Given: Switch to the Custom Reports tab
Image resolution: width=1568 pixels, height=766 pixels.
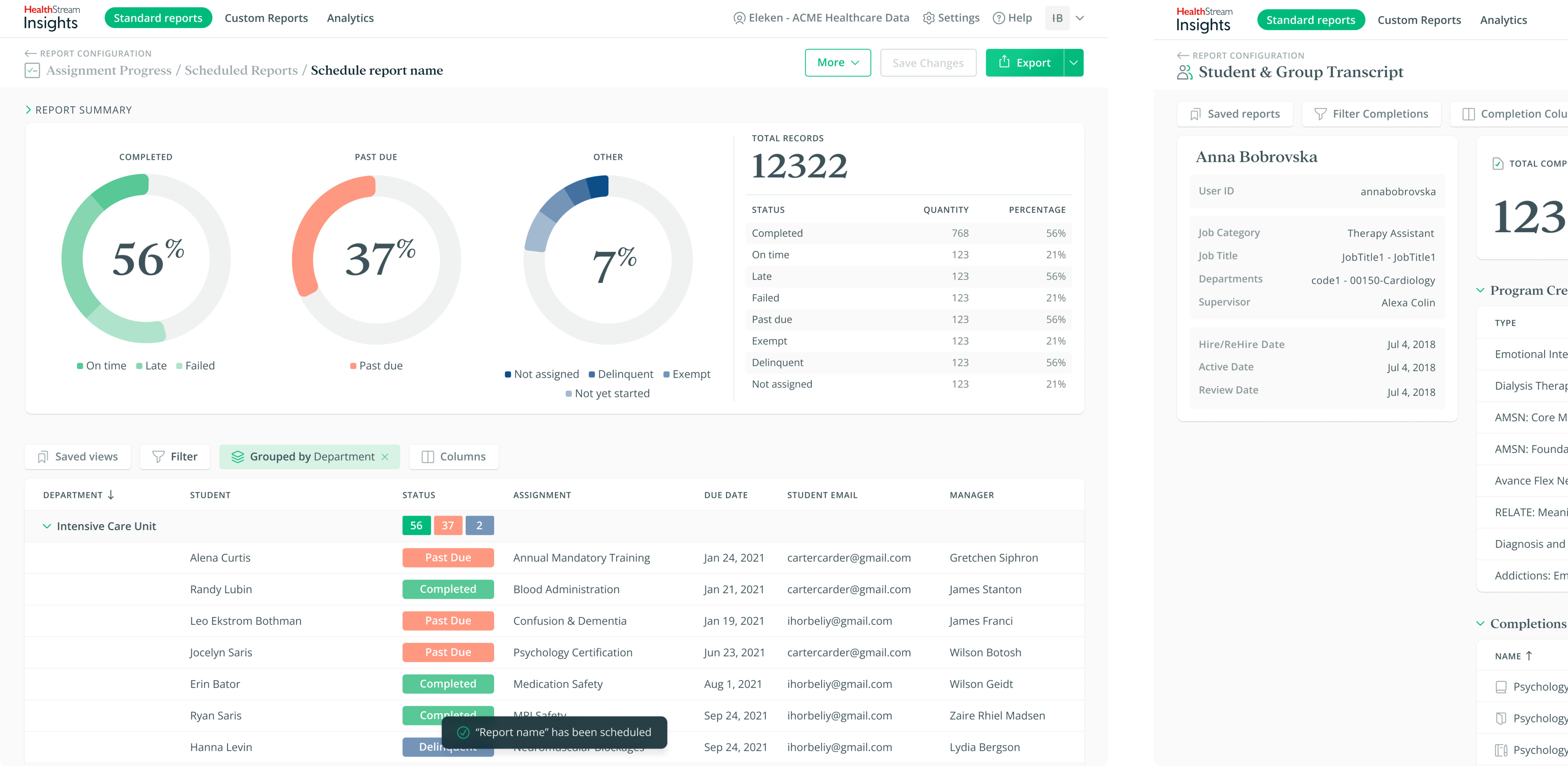Looking at the screenshot, I should tap(266, 18).
